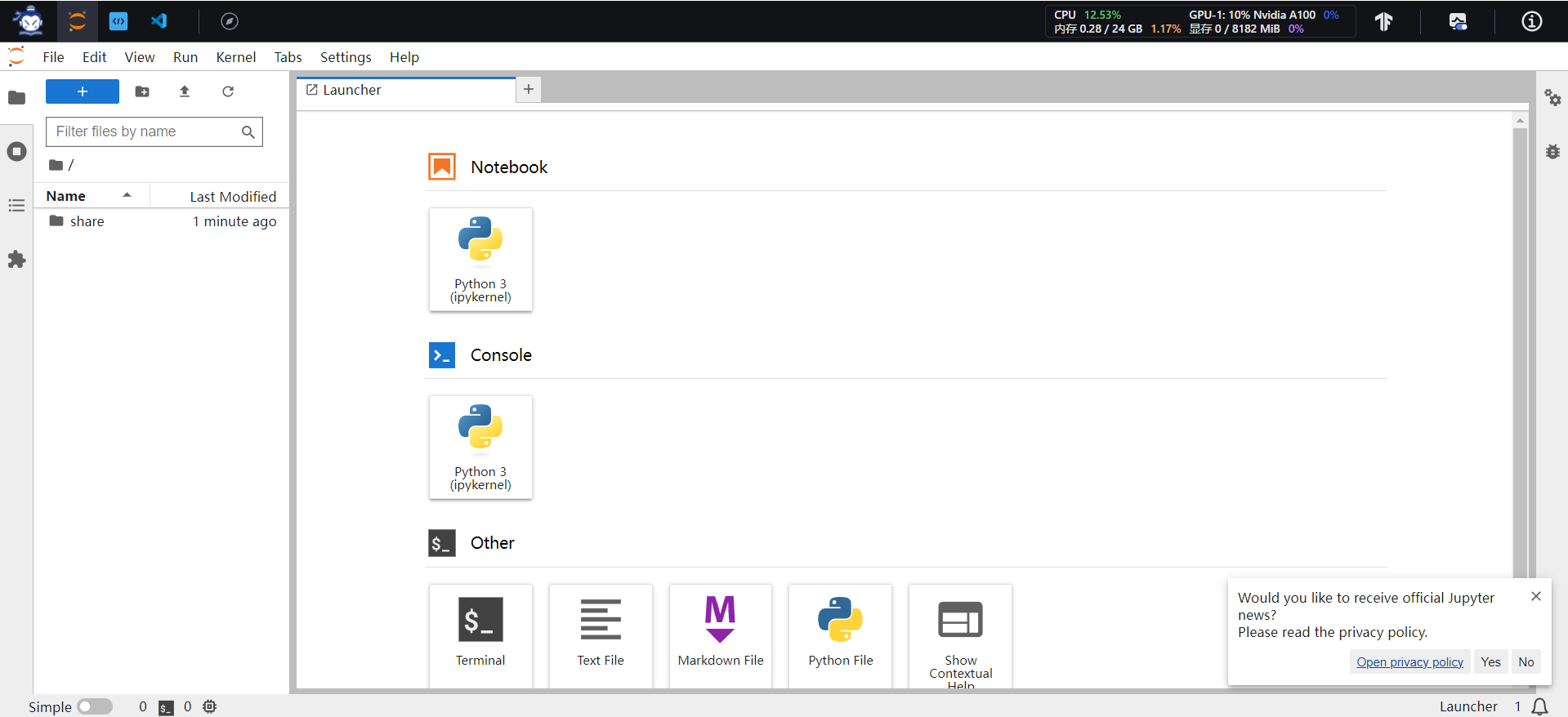Show running terminals and kernels sidebar
Viewport: 1568px width, 717px height.
pos(16,152)
